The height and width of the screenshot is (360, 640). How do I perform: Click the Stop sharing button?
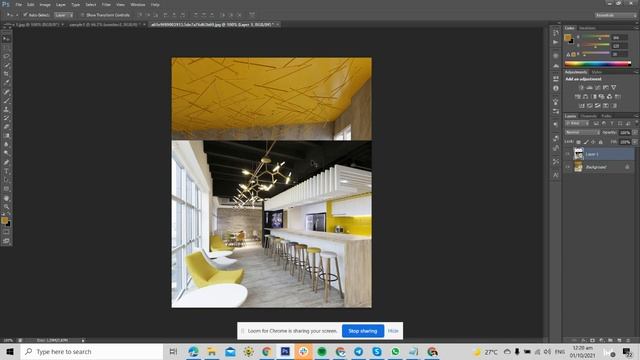tap(363, 331)
